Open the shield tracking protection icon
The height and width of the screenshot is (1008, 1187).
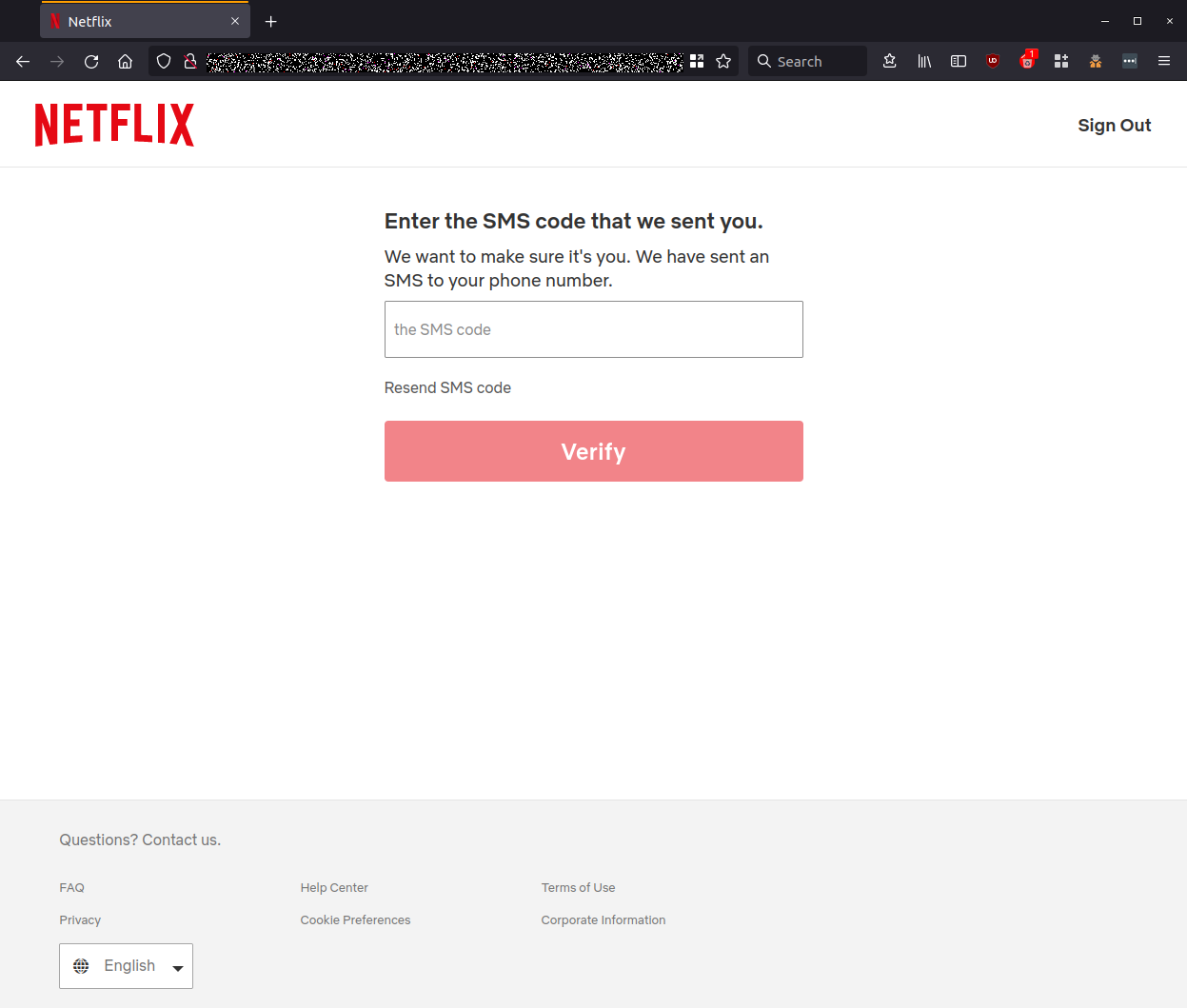[x=163, y=61]
